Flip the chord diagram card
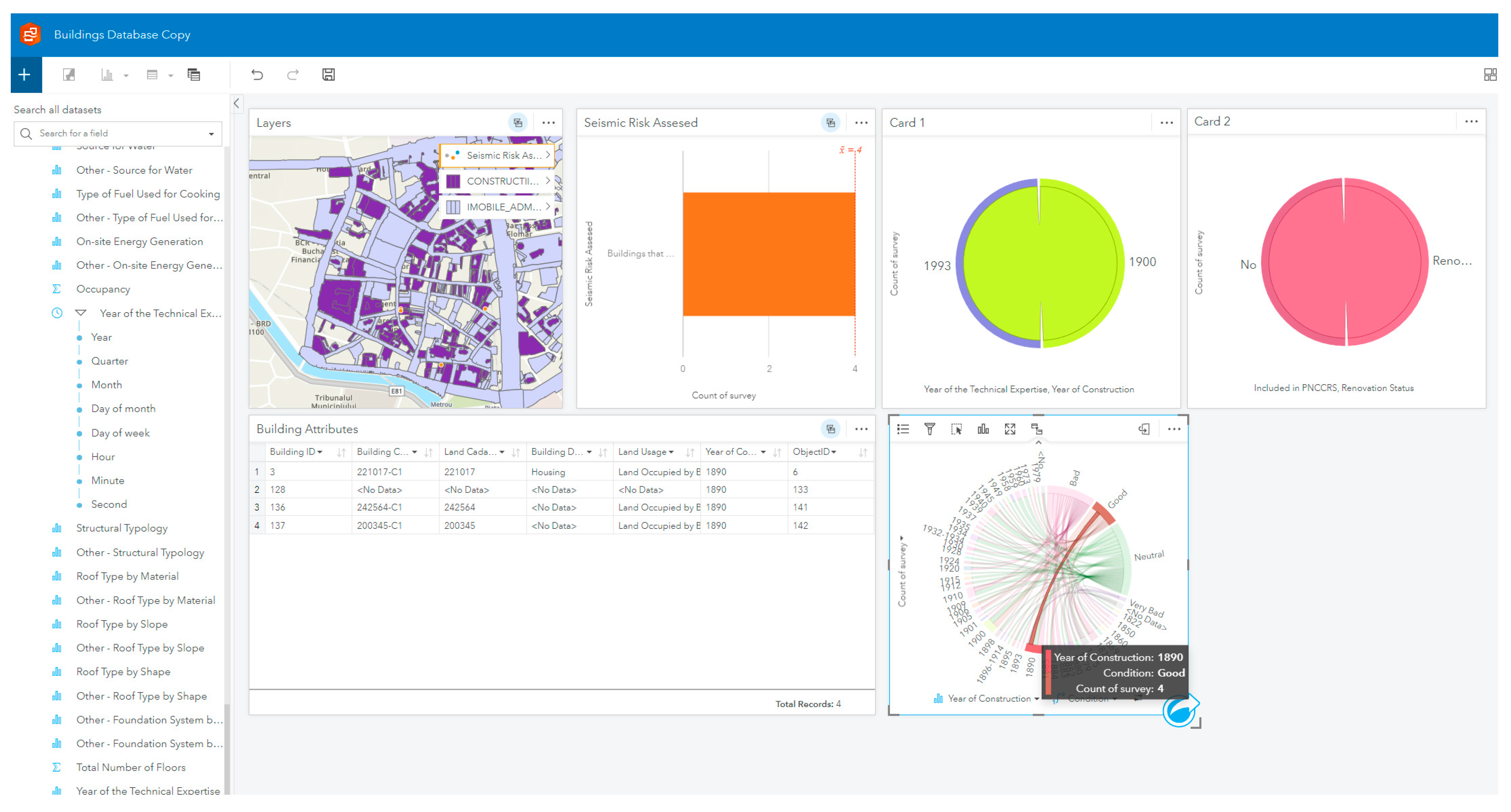The height and width of the screenshot is (812, 1511). coord(1144,429)
